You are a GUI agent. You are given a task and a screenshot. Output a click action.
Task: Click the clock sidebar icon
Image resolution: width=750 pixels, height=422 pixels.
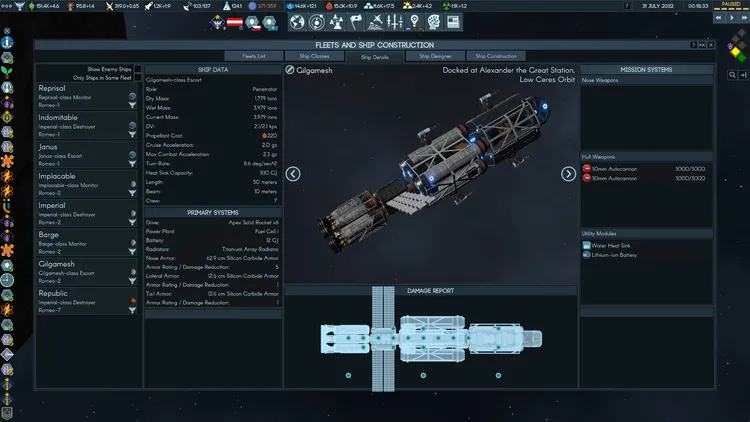[7, 280]
